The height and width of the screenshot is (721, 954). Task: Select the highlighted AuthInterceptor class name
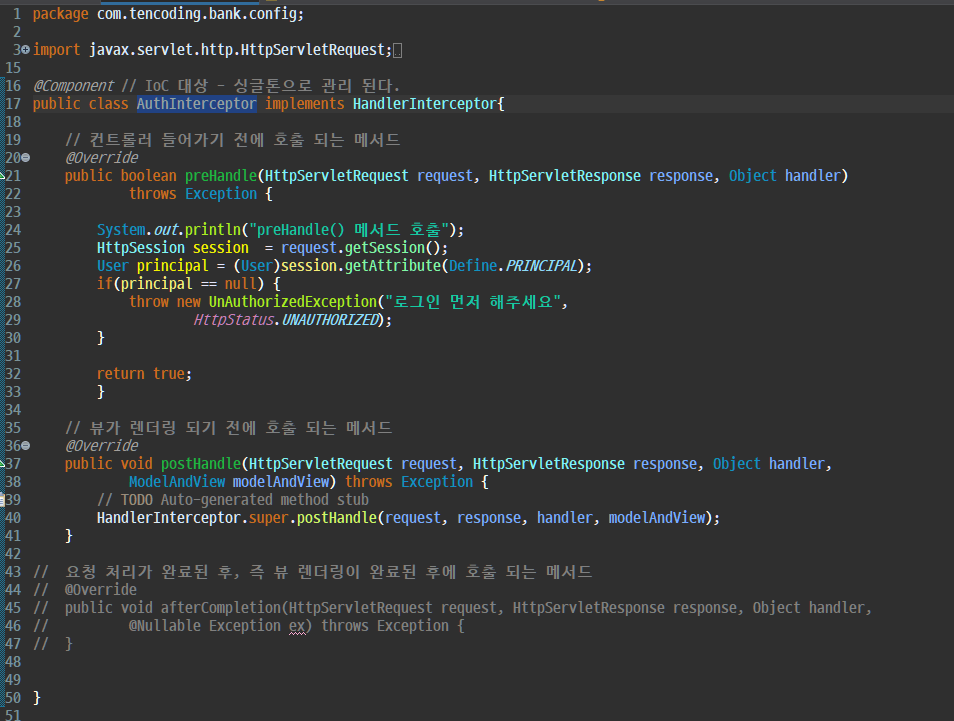[x=197, y=104]
